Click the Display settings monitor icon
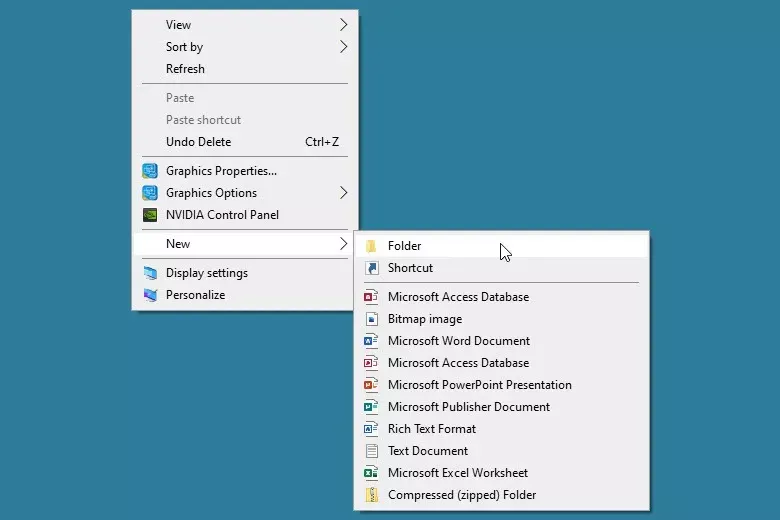This screenshot has width=780, height=520. (150, 273)
